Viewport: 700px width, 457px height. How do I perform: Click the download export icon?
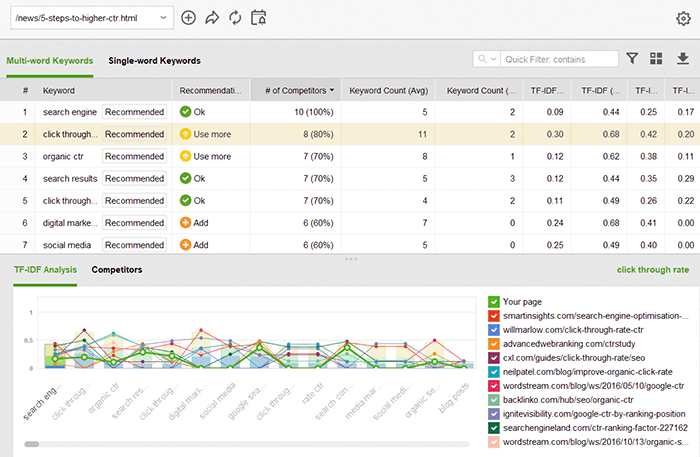[683, 58]
